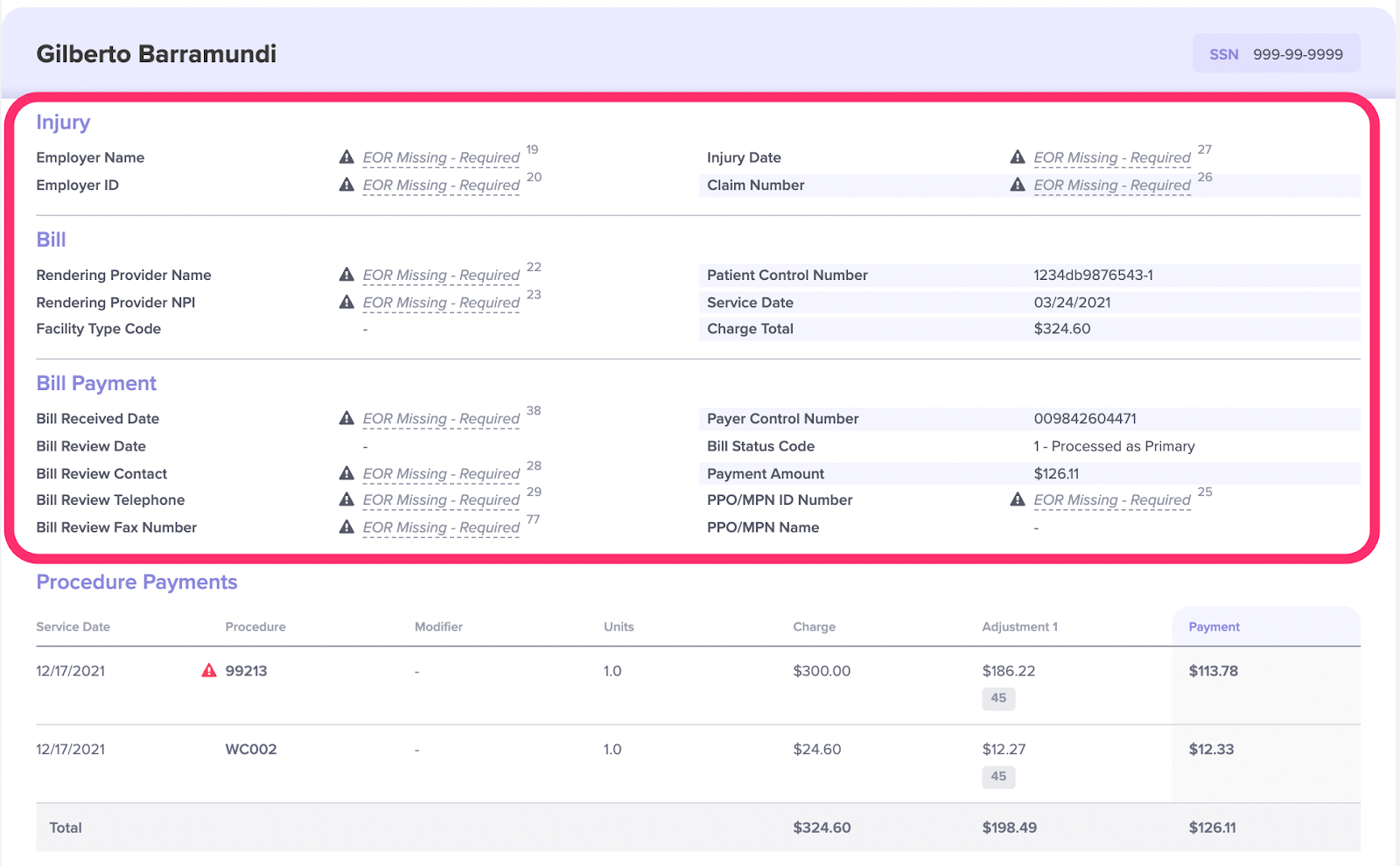The height and width of the screenshot is (866, 1400).
Task: Click the SSN badge 999-99-9999
Action: pos(1276,54)
